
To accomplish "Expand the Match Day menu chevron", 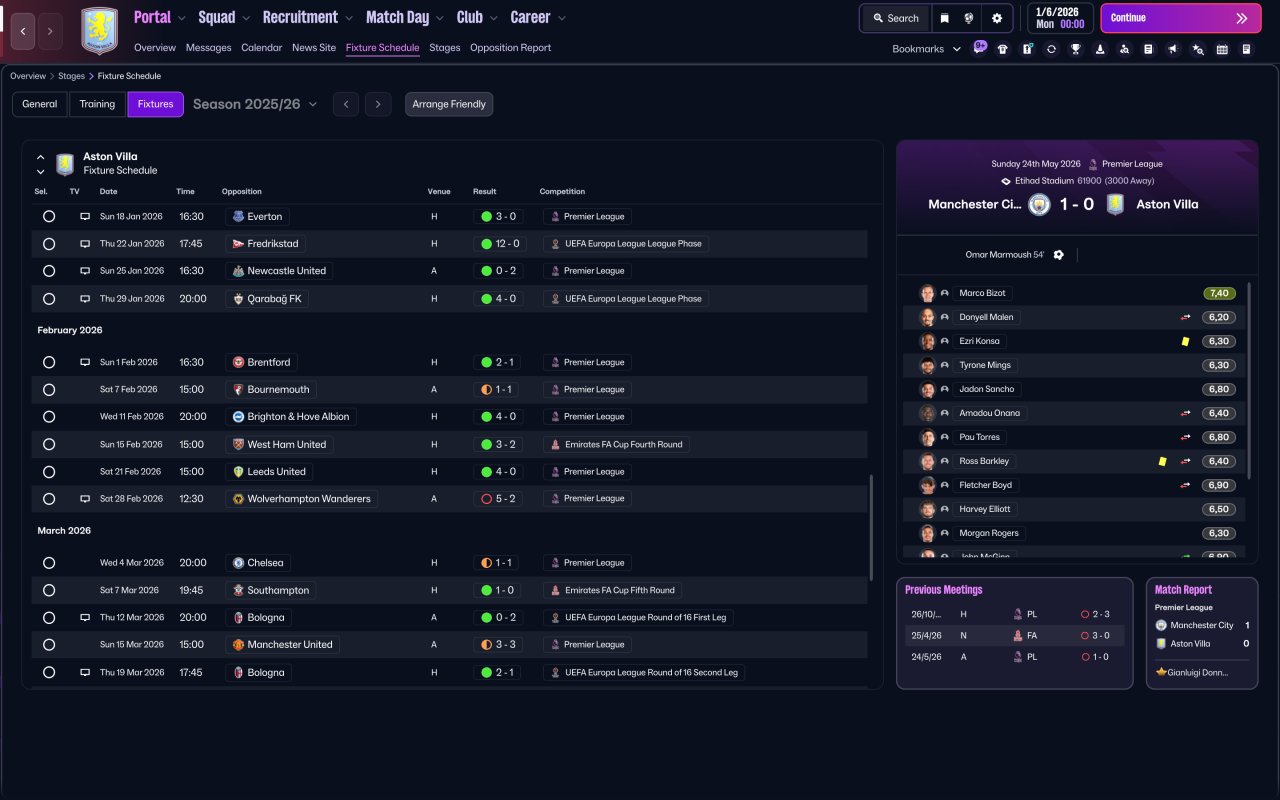I will pyautogui.click(x=440, y=18).
